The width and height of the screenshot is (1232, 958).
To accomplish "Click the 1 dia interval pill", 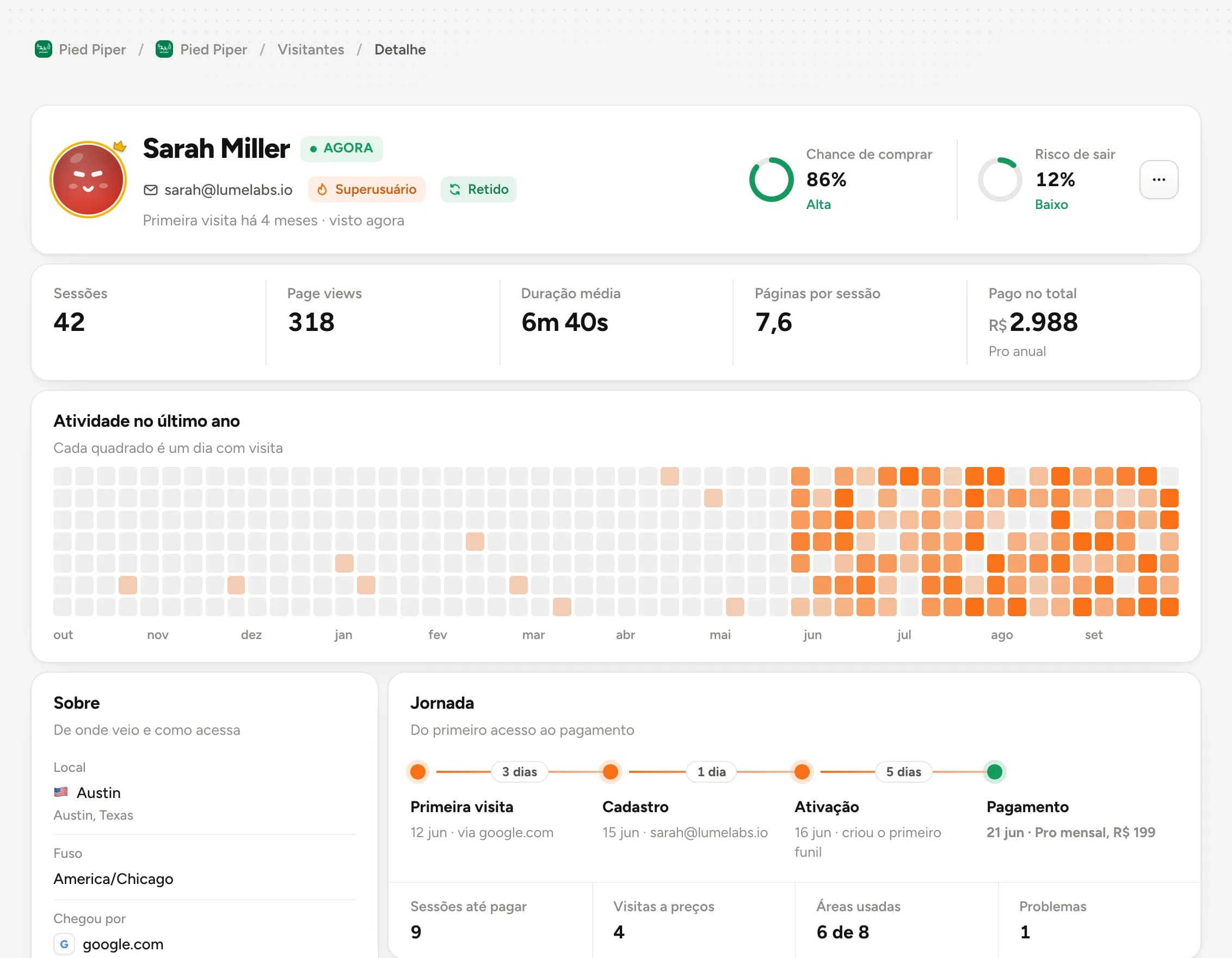I will (x=711, y=771).
